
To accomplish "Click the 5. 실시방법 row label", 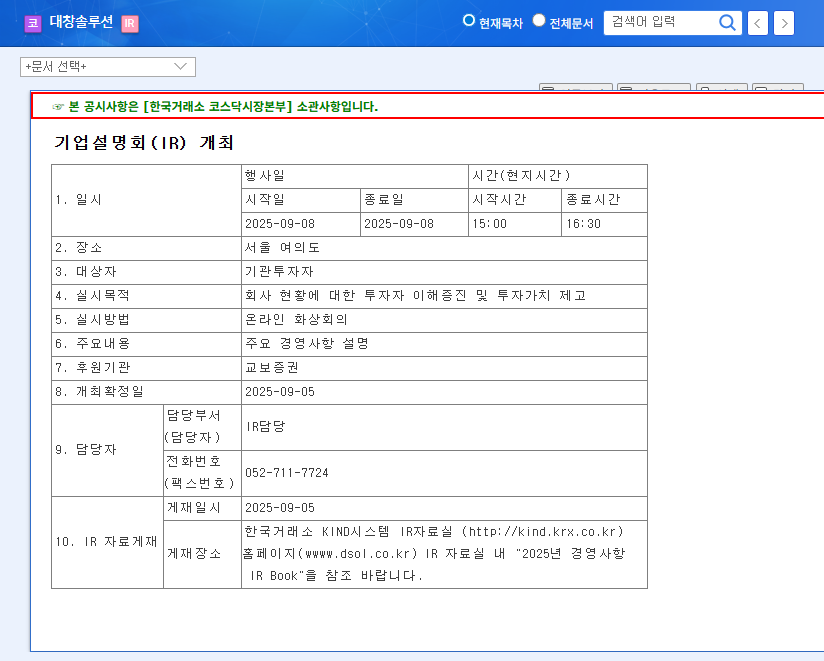I will pos(92,319).
